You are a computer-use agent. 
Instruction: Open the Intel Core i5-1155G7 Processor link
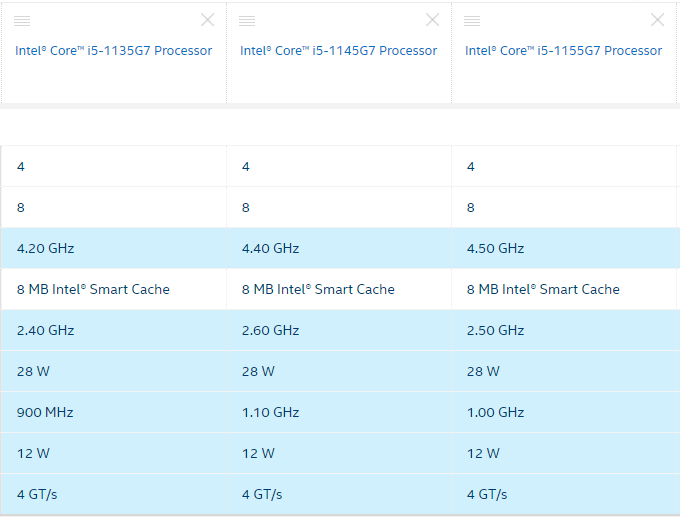click(563, 51)
